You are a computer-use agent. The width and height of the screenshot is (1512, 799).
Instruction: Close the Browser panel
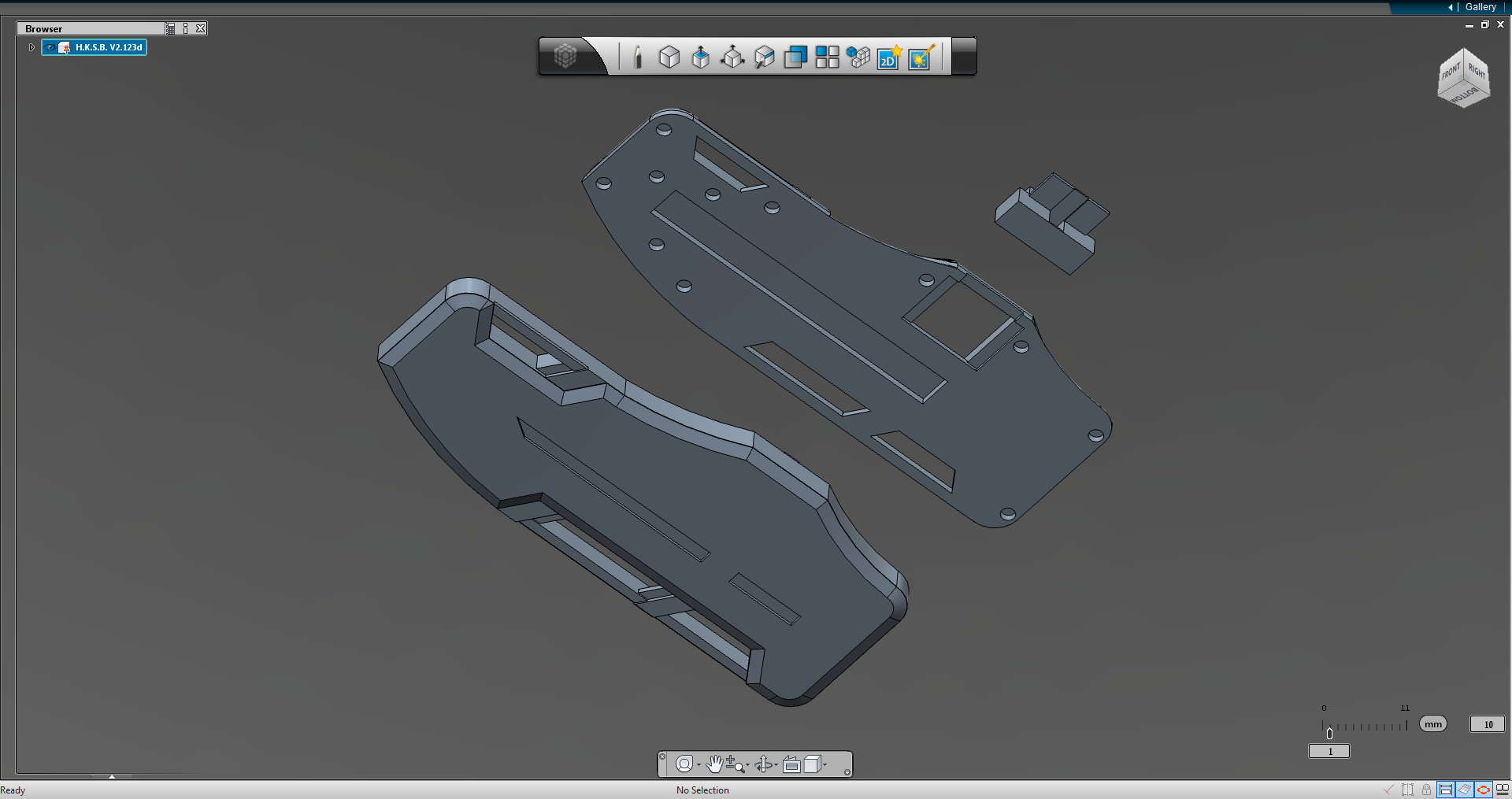coord(201,28)
